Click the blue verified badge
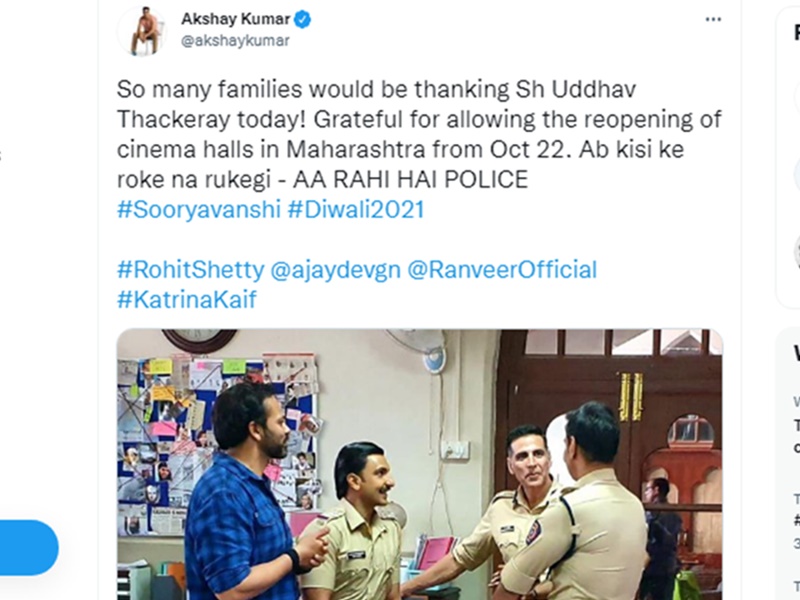 tap(303, 19)
